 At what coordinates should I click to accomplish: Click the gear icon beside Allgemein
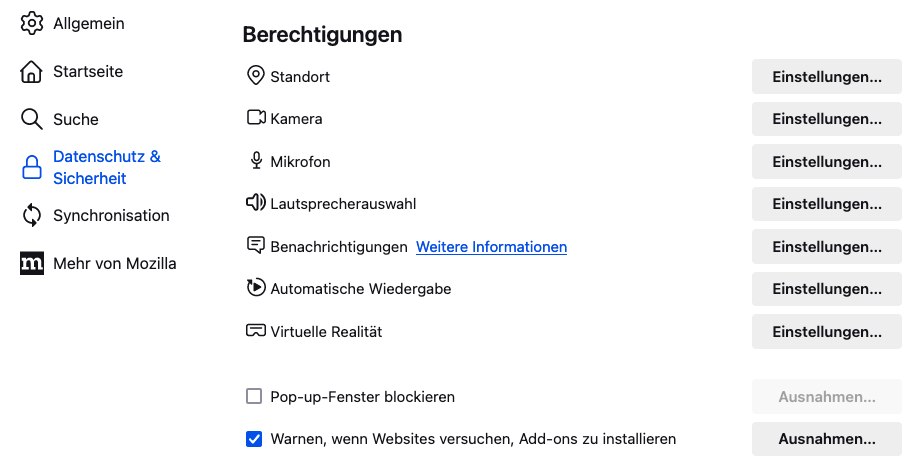[x=32, y=23]
